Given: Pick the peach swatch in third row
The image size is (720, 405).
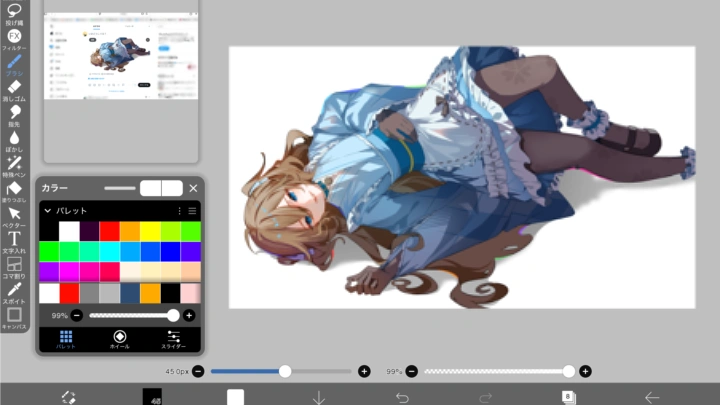Looking at the screenshot, I should (191, 272).
